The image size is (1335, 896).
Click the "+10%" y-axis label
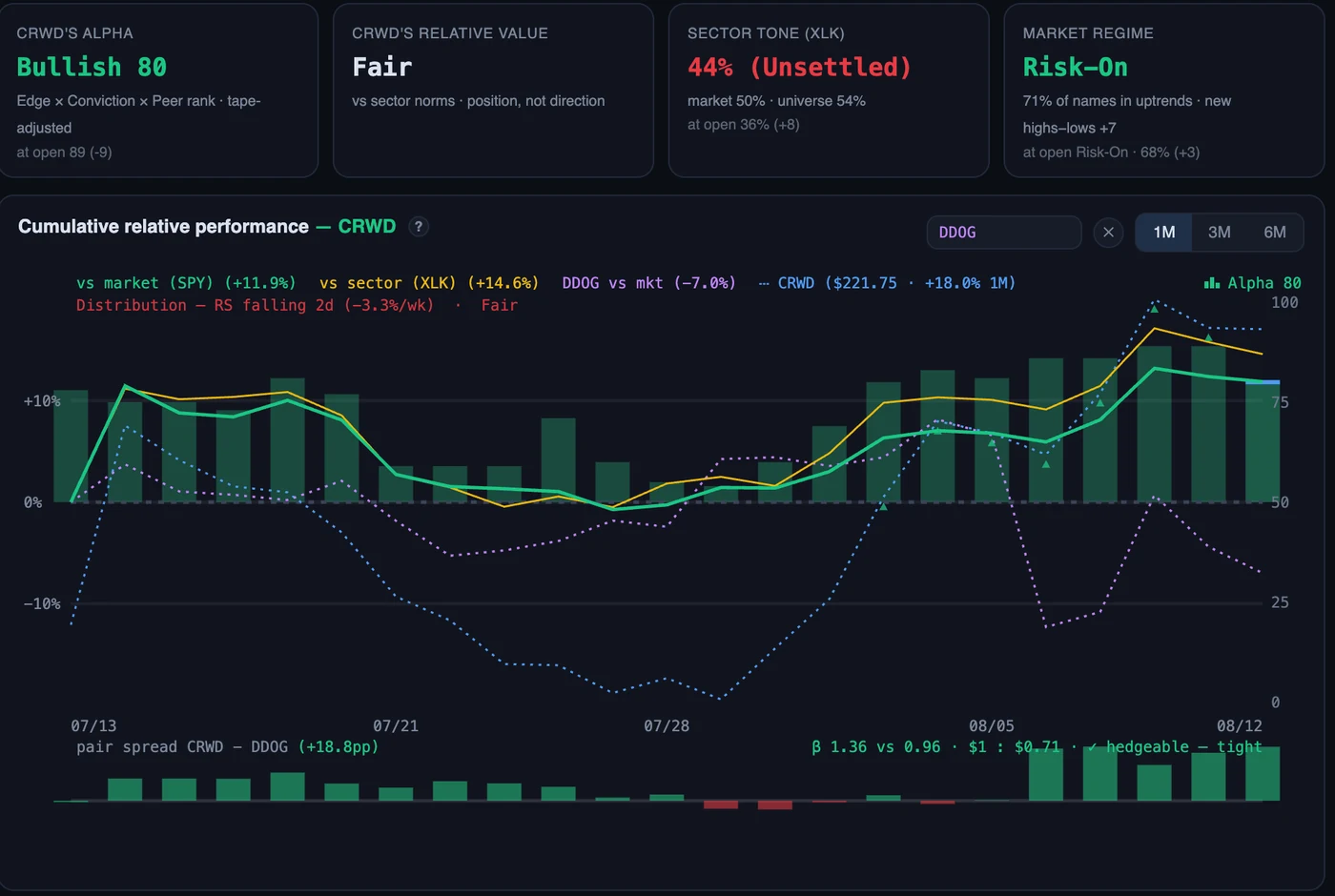pyautogui.click(x=42, y=401)
